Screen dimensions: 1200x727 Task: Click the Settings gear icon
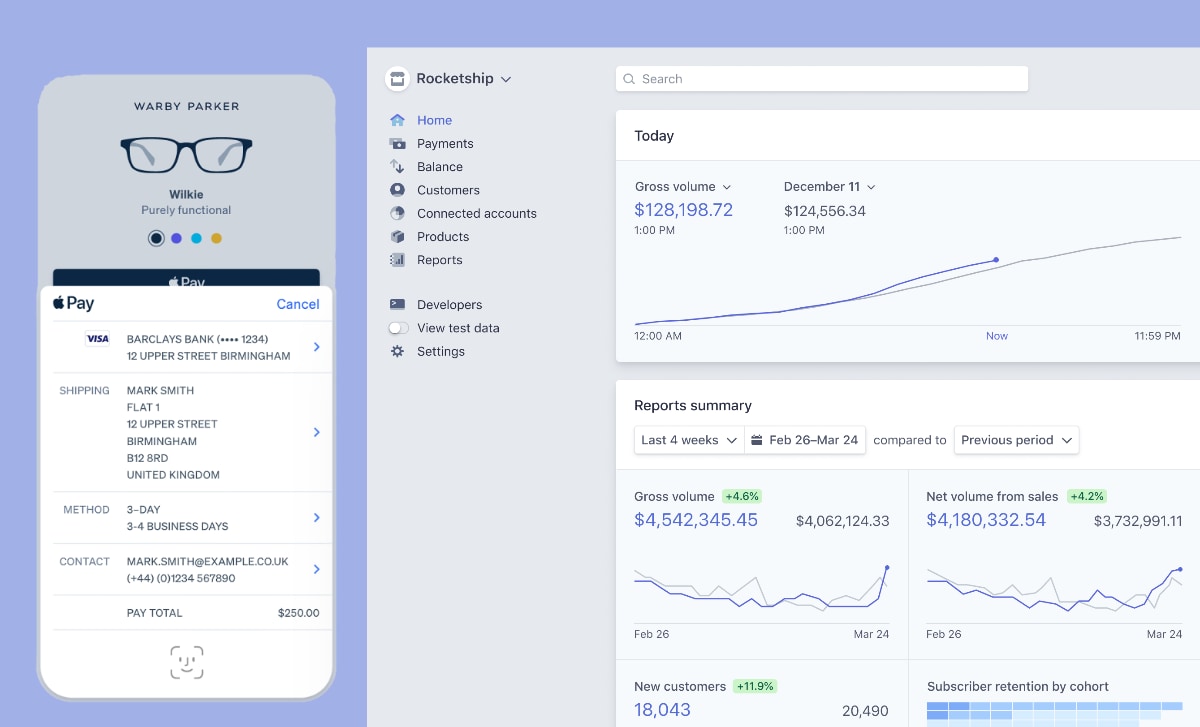coord(397,352)
